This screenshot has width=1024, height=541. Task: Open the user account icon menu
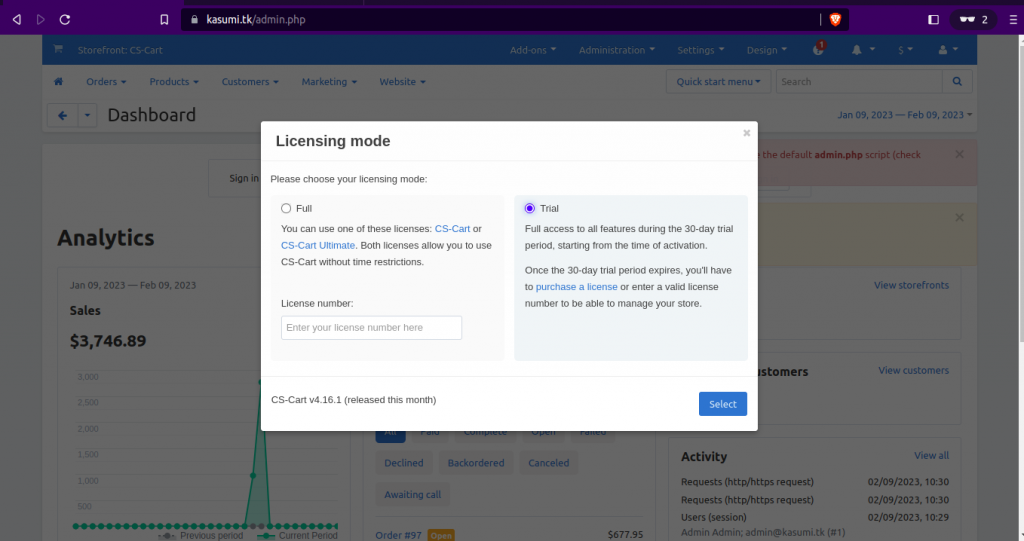click(x=948, y=50)
